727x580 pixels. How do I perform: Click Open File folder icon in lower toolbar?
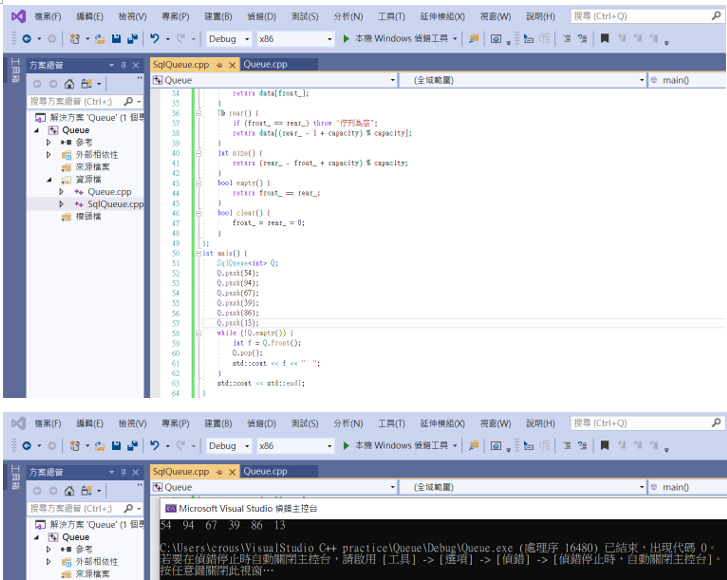point(100,446)
